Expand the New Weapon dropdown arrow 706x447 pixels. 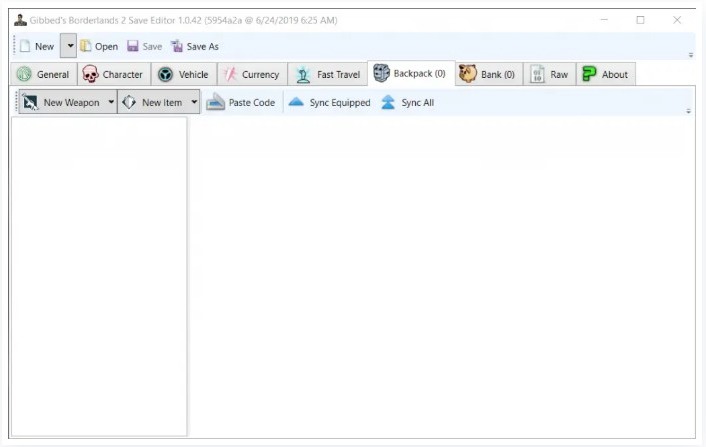[110, 102]
